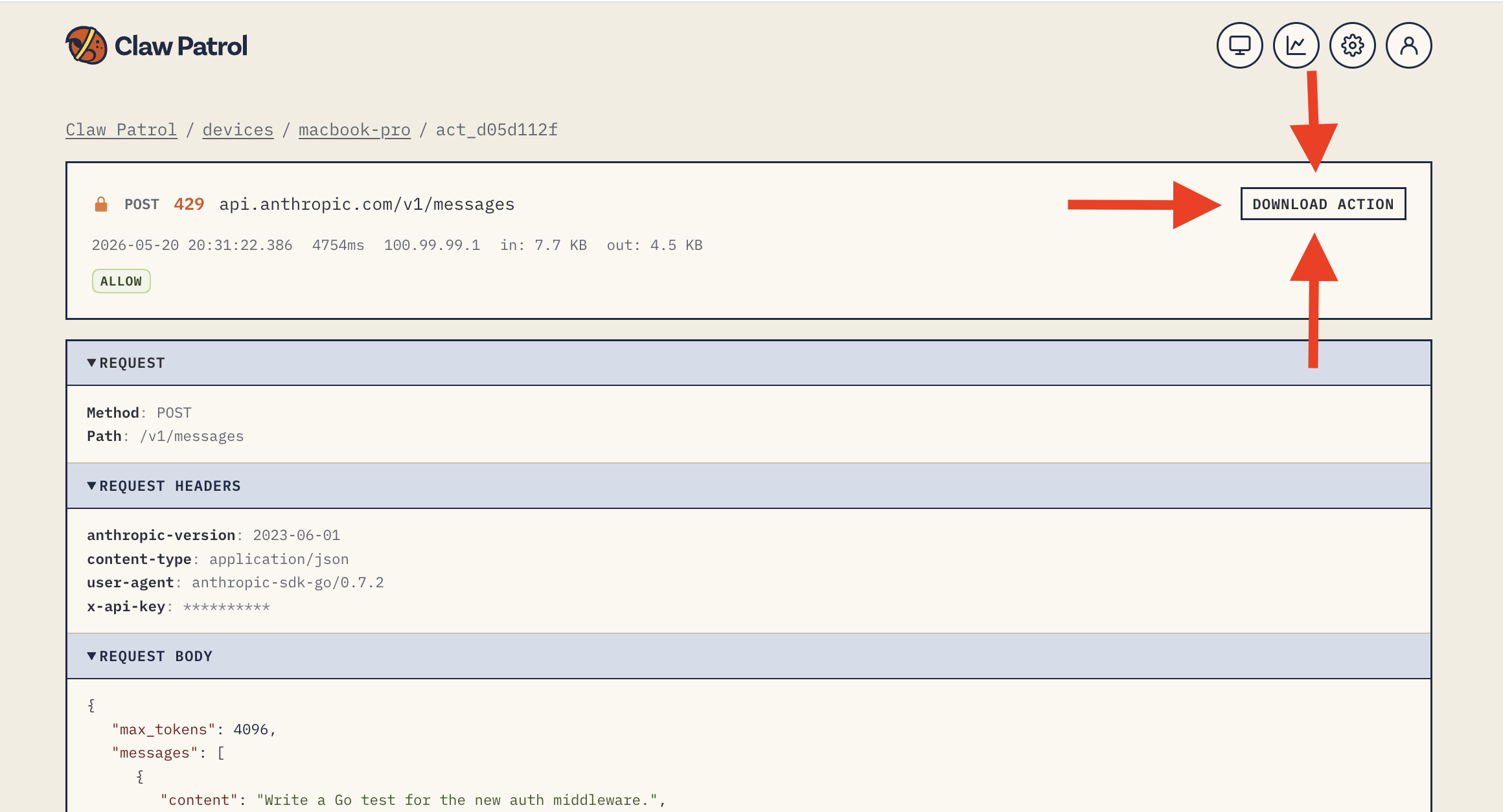
Task: Click the user-agent anthropic-sdk-go/0.7.2 header
Action: 235,583
